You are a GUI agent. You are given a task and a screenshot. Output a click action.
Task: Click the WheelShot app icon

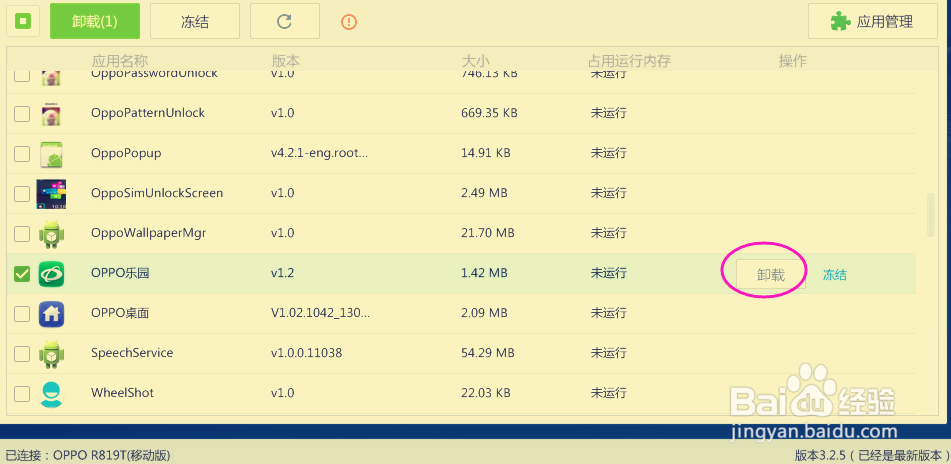(52, 394)
